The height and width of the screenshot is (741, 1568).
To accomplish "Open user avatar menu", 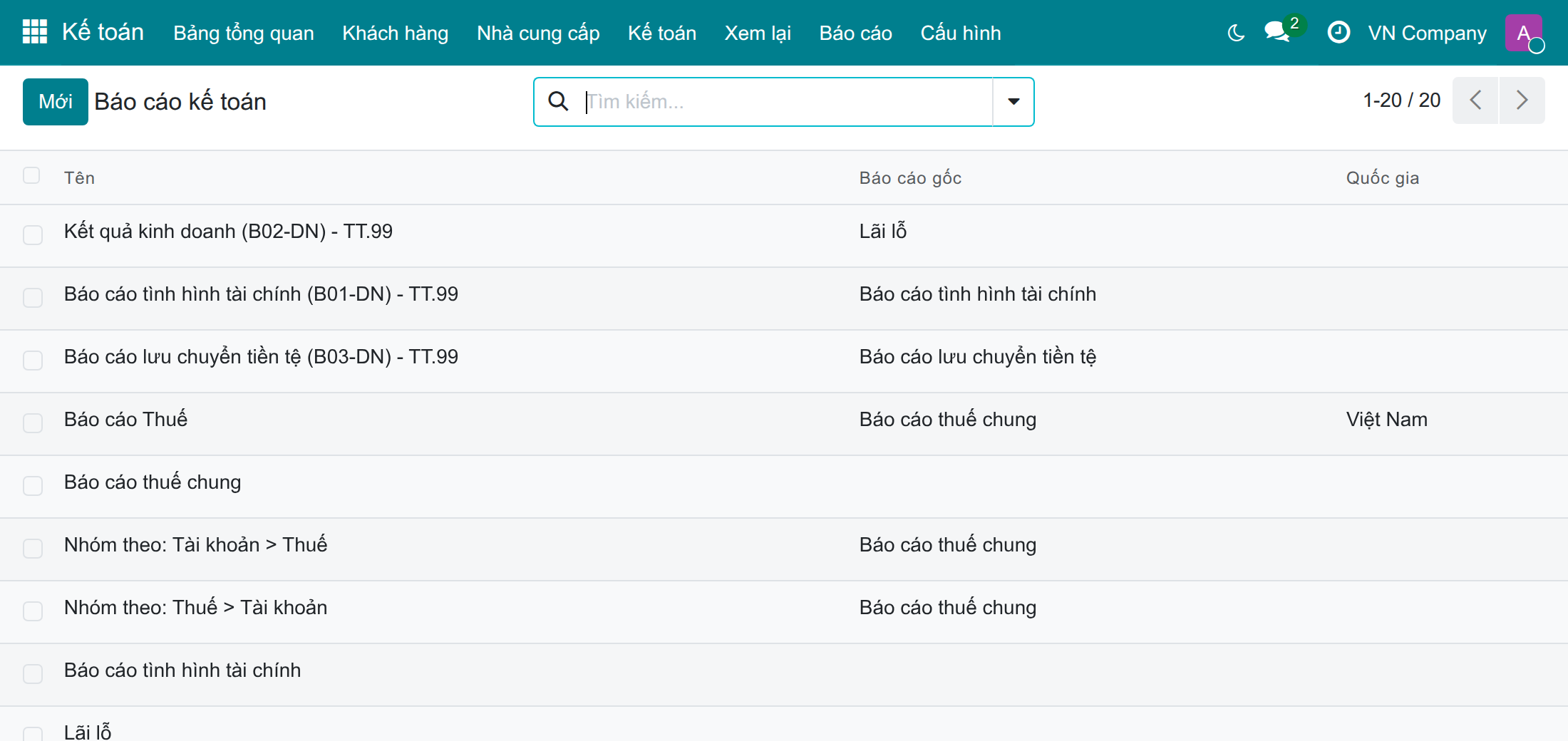I will (1524, 33).
